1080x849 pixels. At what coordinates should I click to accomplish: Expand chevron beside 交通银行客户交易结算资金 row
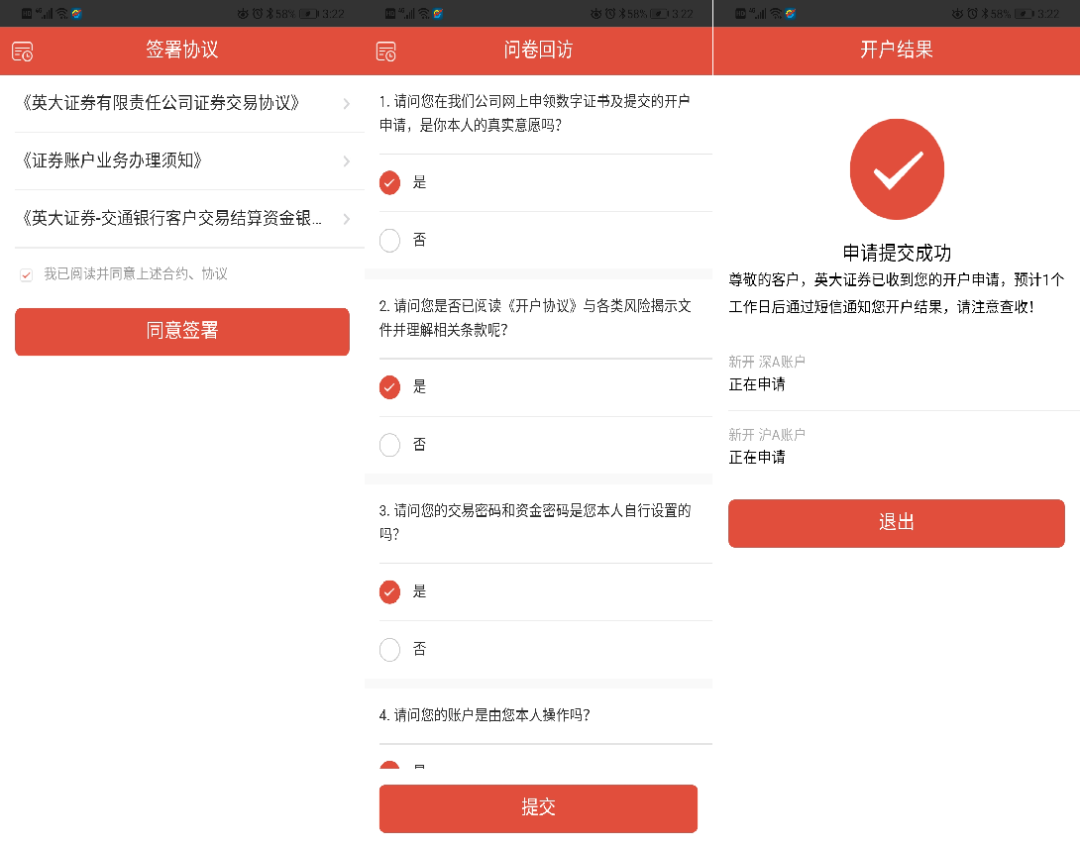(346, 219)
